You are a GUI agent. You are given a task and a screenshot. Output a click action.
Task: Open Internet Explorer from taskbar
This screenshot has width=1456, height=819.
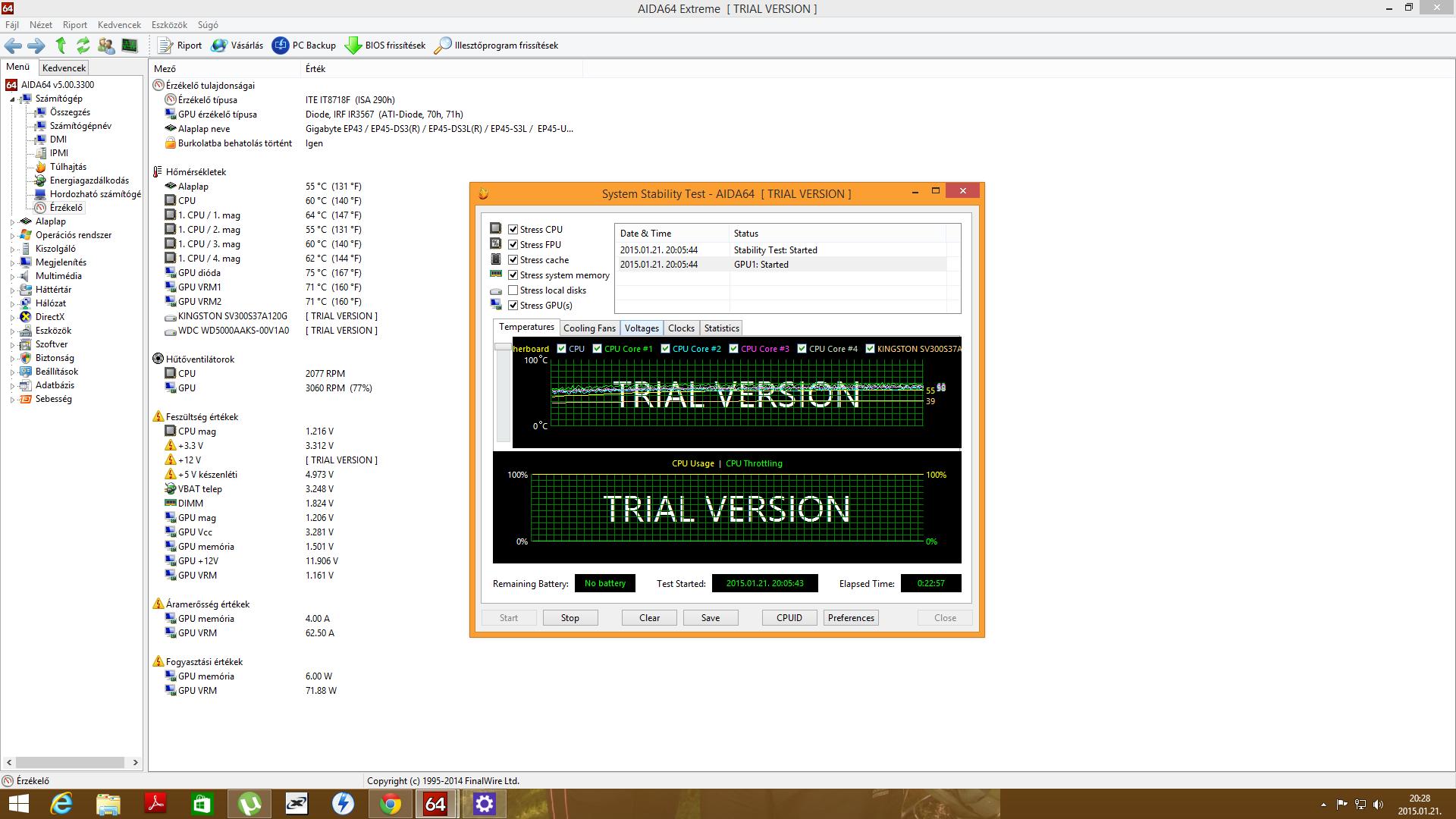click(x=61, y=804)
